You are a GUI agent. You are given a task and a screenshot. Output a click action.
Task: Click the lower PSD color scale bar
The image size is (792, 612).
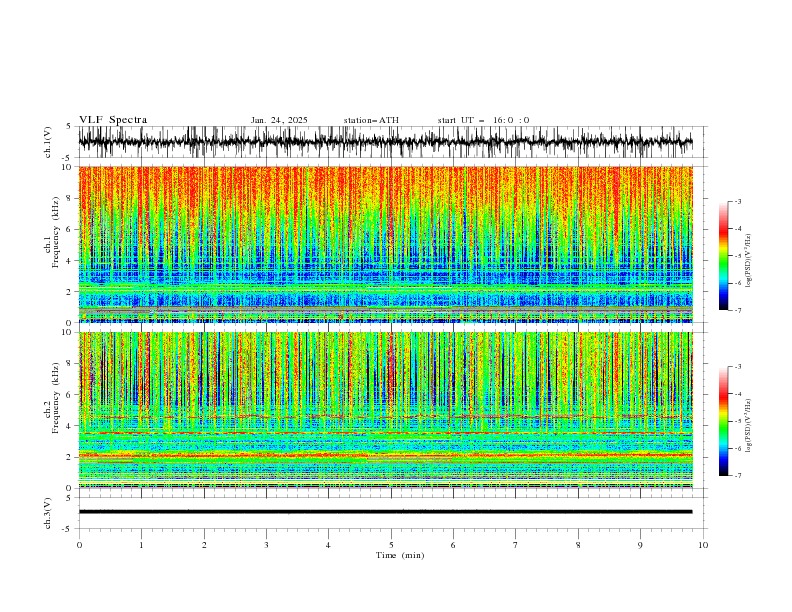click(724, 421)
